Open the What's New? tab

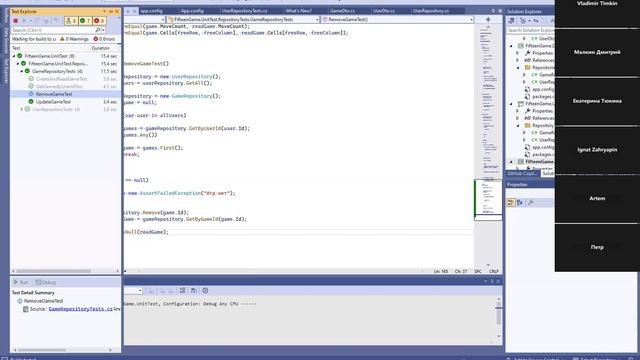298,11
